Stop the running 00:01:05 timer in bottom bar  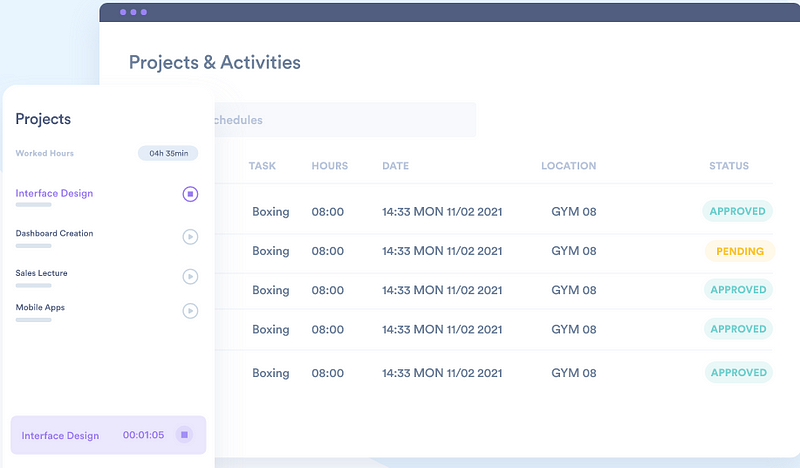[x=184, y=435]
